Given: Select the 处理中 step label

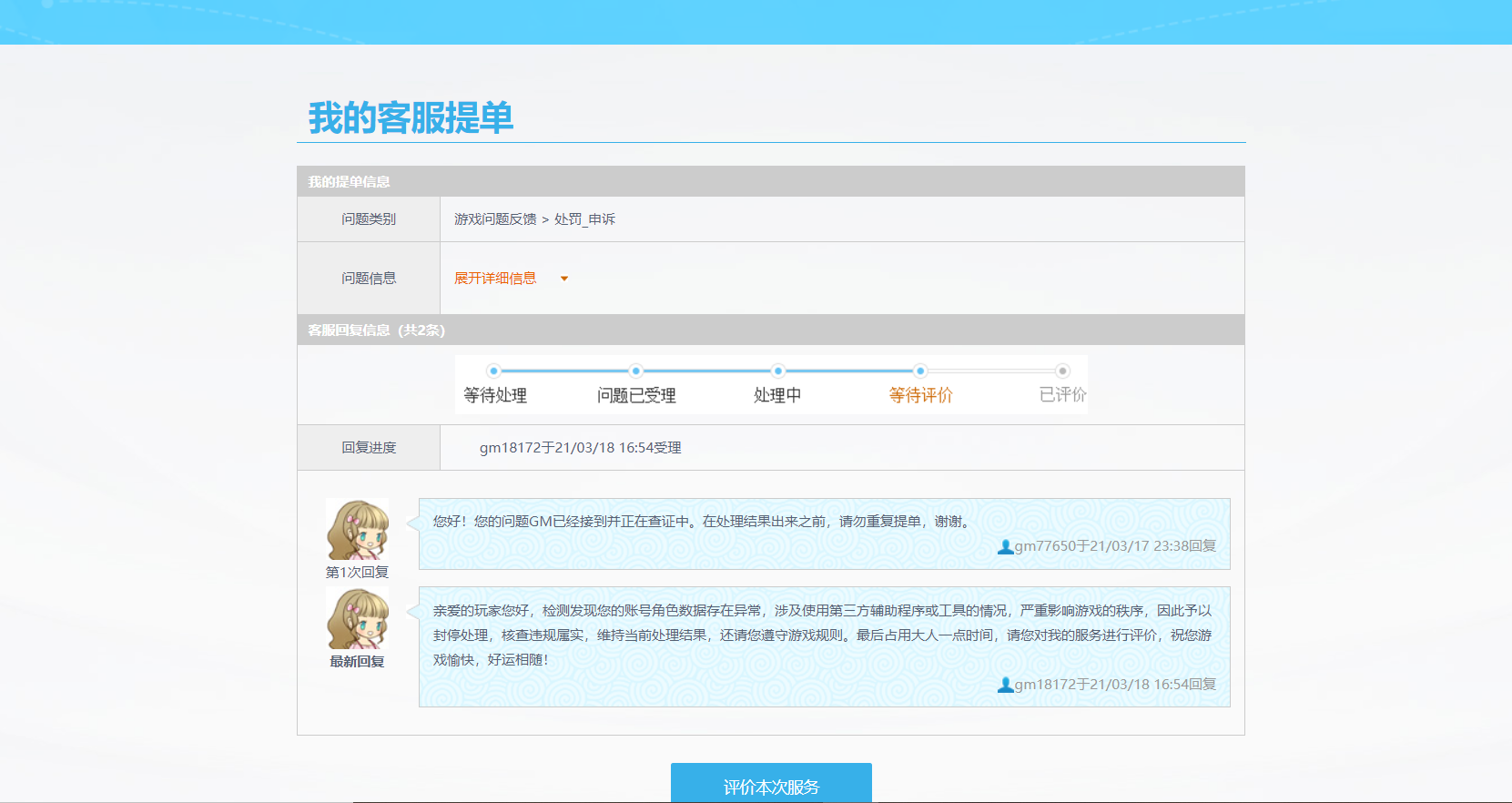Looking at the screenshot, I should [x=777, y=395].
